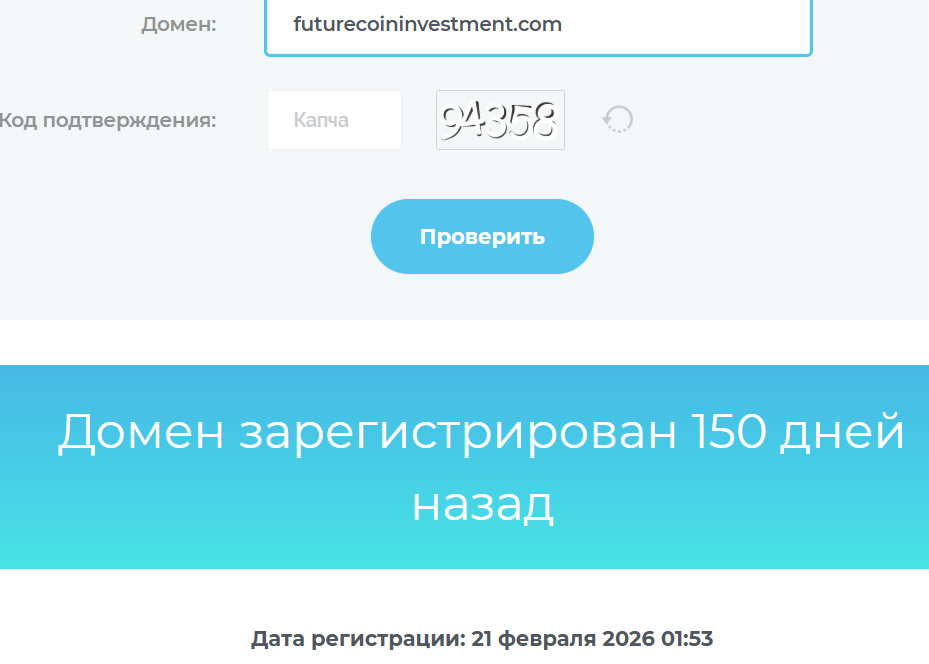929x664 pixels.
Task: Click the domain field with futurecoininvestment.com
Action: [538, 27]
